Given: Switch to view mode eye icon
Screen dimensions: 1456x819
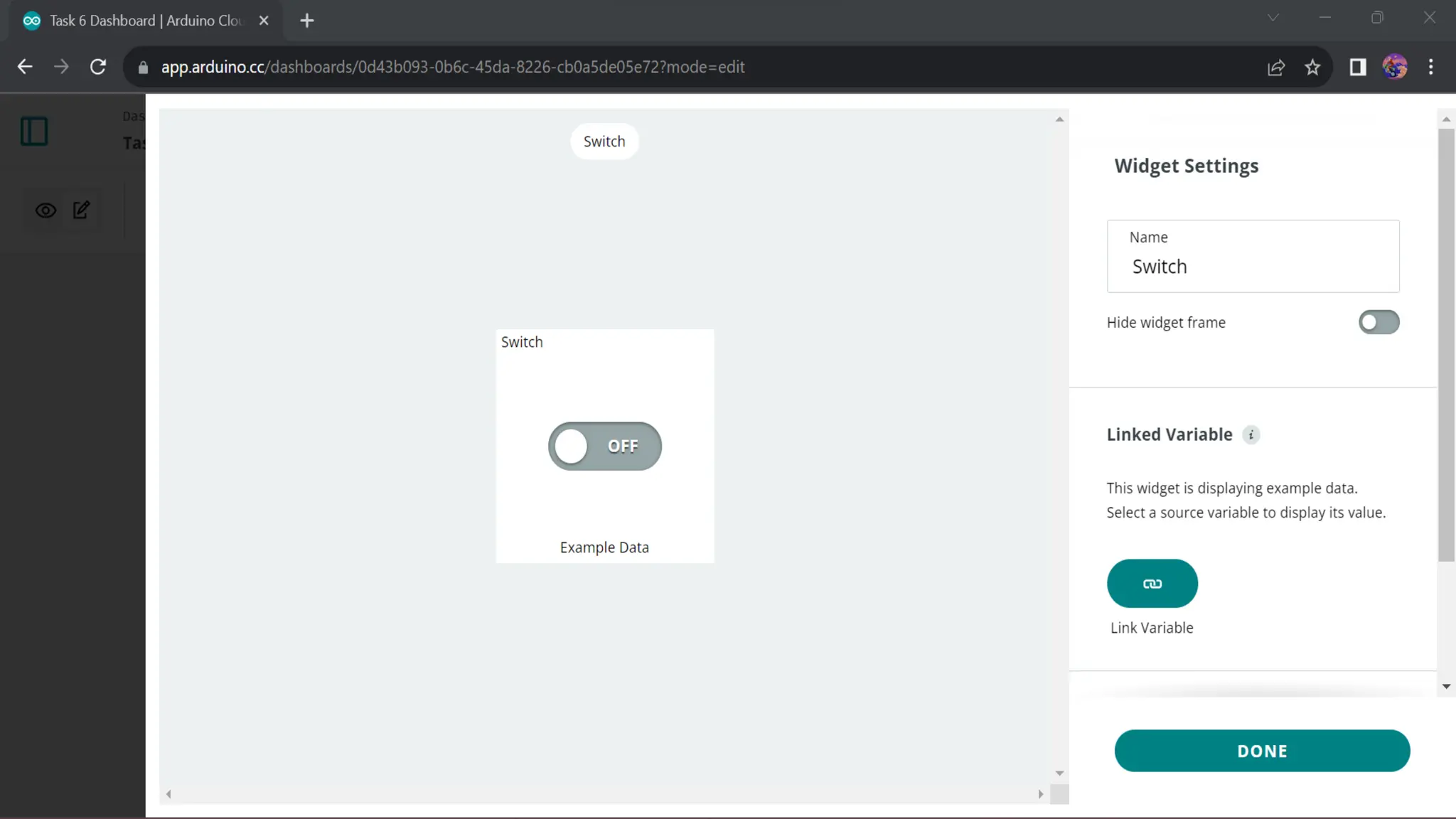Looking at the screenshot, I should click(45, 210).
